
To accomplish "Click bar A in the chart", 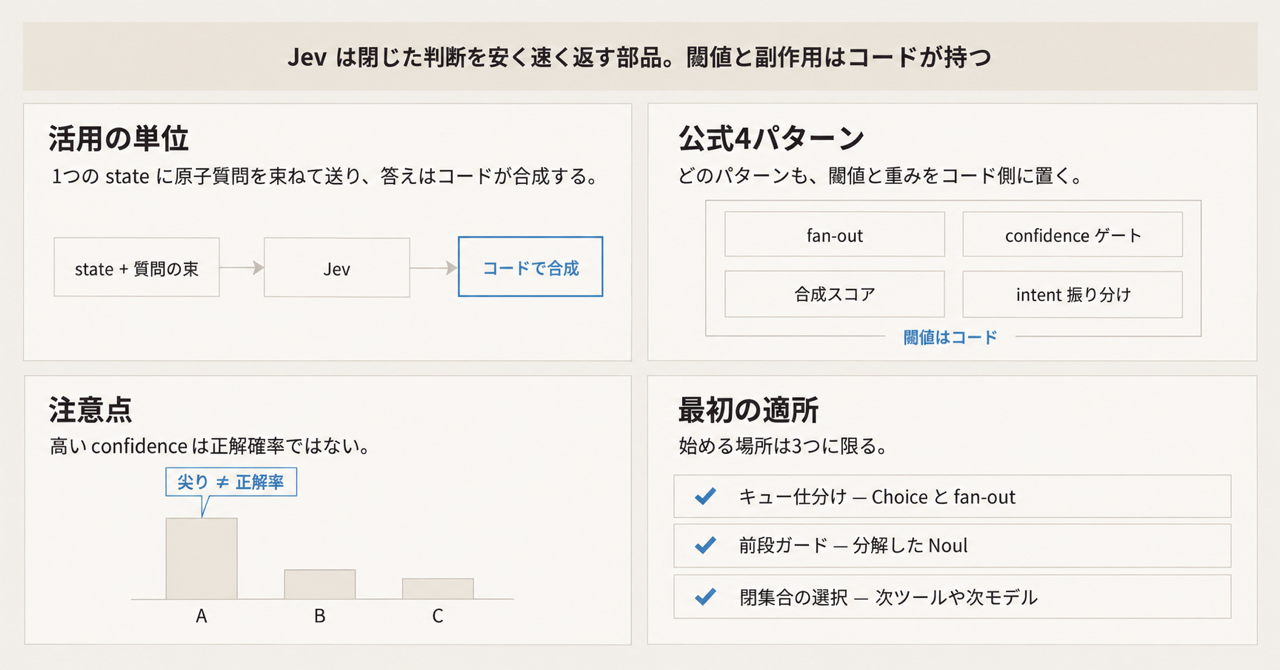I will coord(201,558).
